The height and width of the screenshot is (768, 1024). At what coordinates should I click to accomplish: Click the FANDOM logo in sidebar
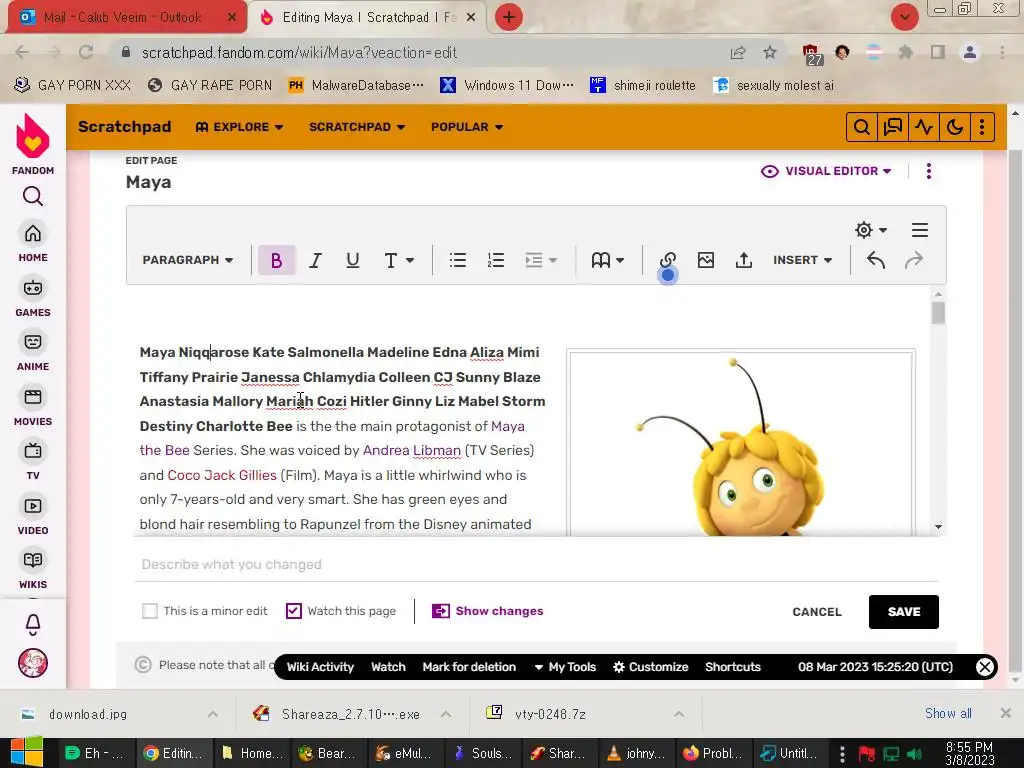pos(33,144)
